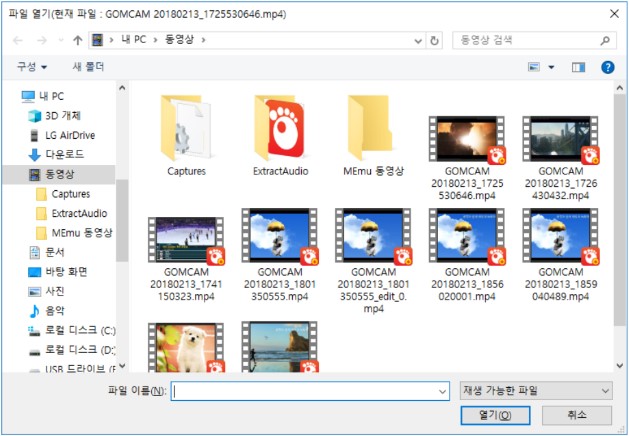Click the 새 폴더 button
The height and width of the screenshot is (436, 629).
click(x=90, y=67)
